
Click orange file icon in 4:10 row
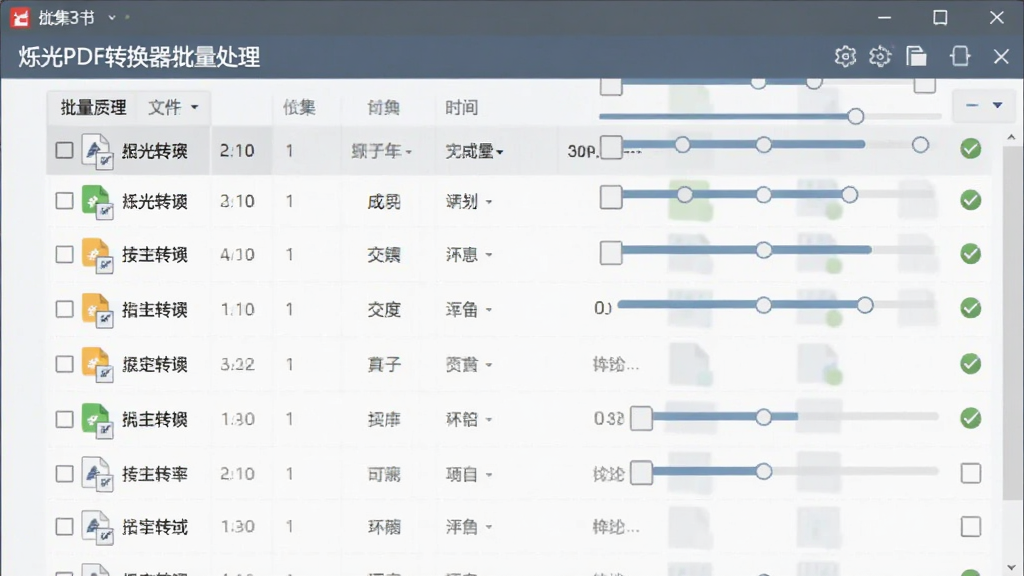tap(97, 255)
